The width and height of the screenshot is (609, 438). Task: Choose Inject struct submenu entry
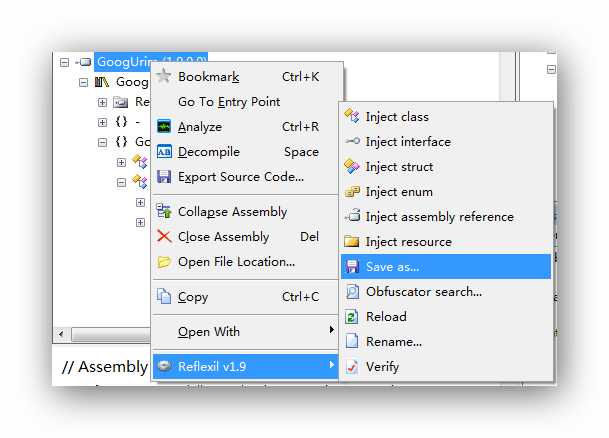click(x=446, y=167)
